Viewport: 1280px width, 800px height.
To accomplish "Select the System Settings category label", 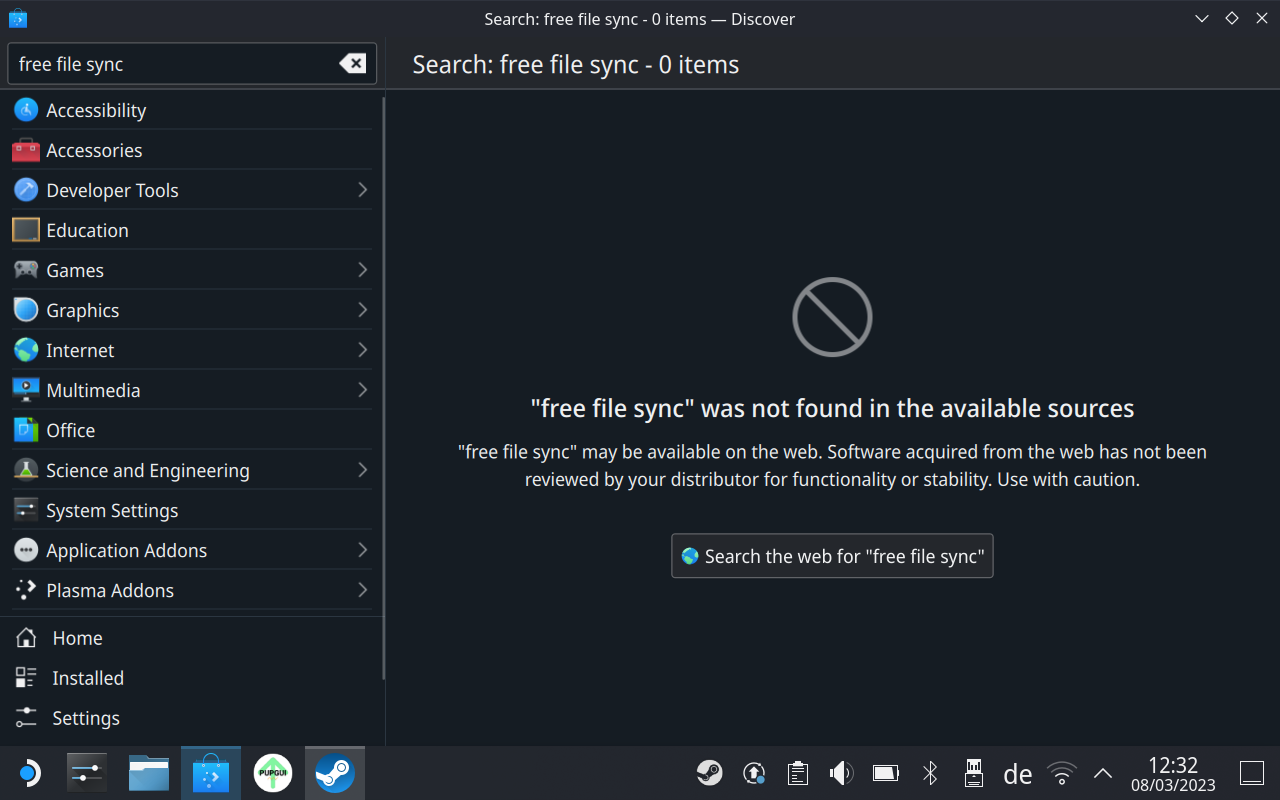I will [112, 510].
